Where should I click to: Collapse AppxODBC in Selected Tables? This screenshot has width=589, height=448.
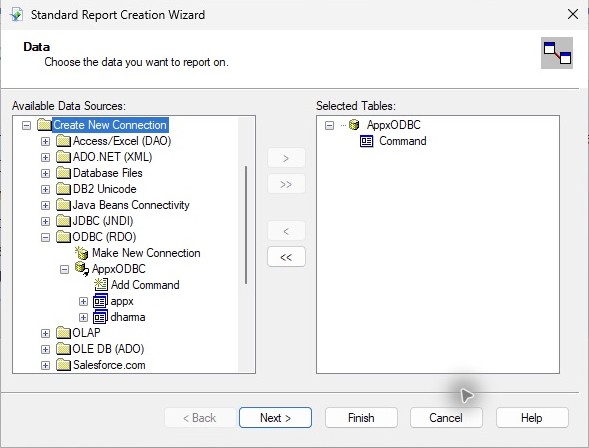[x=329, y=125]
